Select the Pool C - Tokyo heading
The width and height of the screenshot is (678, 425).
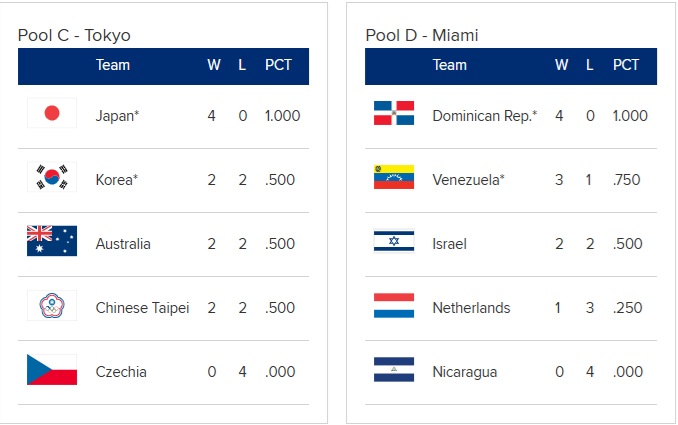pyautogui.click(x=74, y=35)
